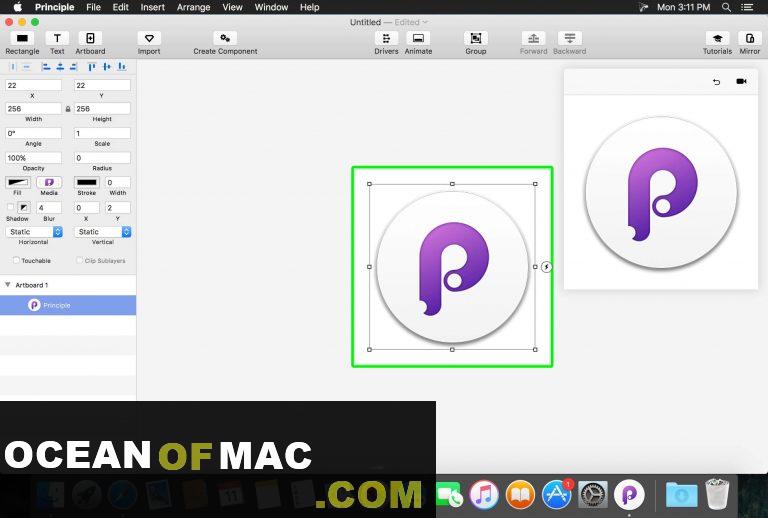768x518 pixels.
Task: Click the Width input field
Action: 33,109
